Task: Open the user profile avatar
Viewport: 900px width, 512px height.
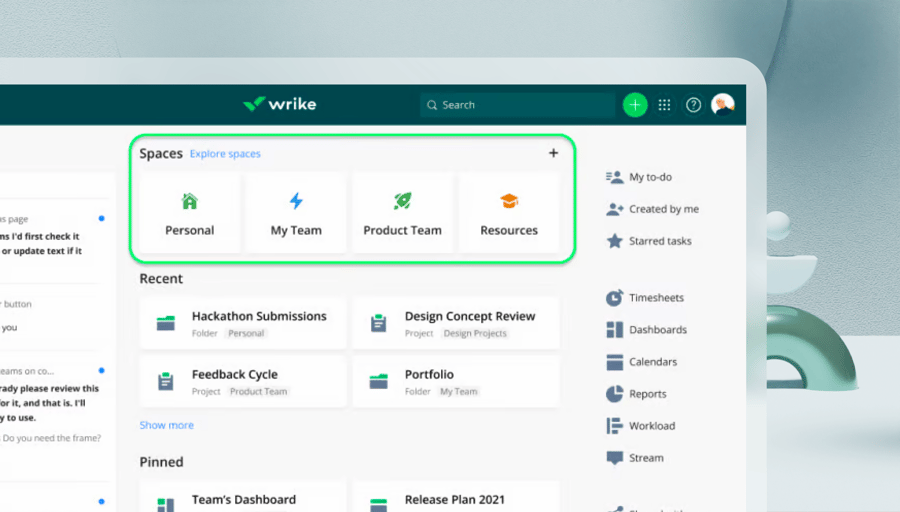Action: [x=723, y=104]
